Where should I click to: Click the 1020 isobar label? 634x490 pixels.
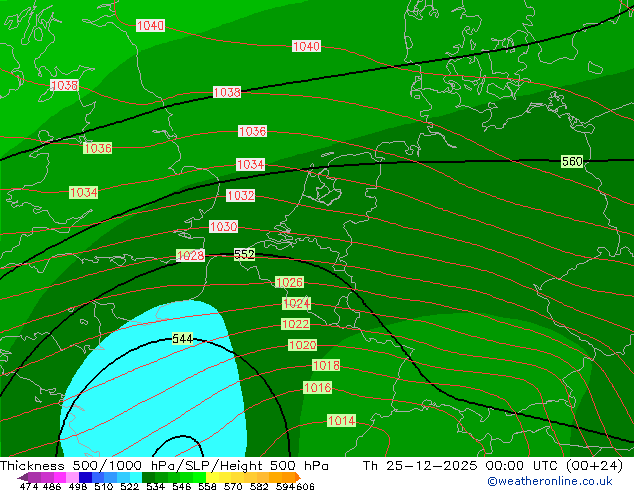302,345
